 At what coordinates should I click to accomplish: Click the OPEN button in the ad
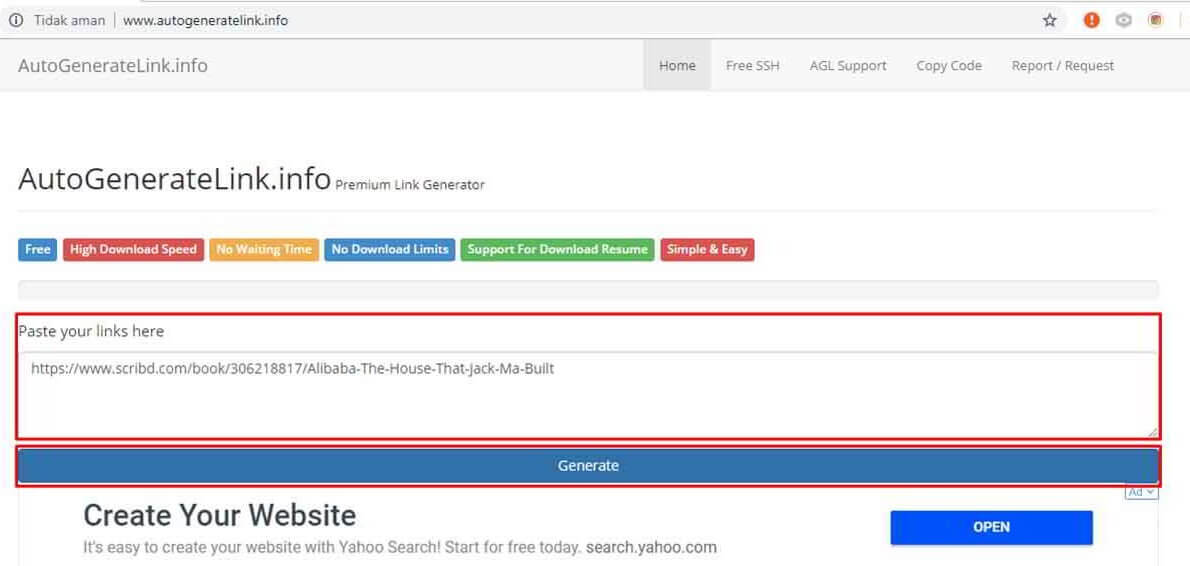(x=991, y=527)
